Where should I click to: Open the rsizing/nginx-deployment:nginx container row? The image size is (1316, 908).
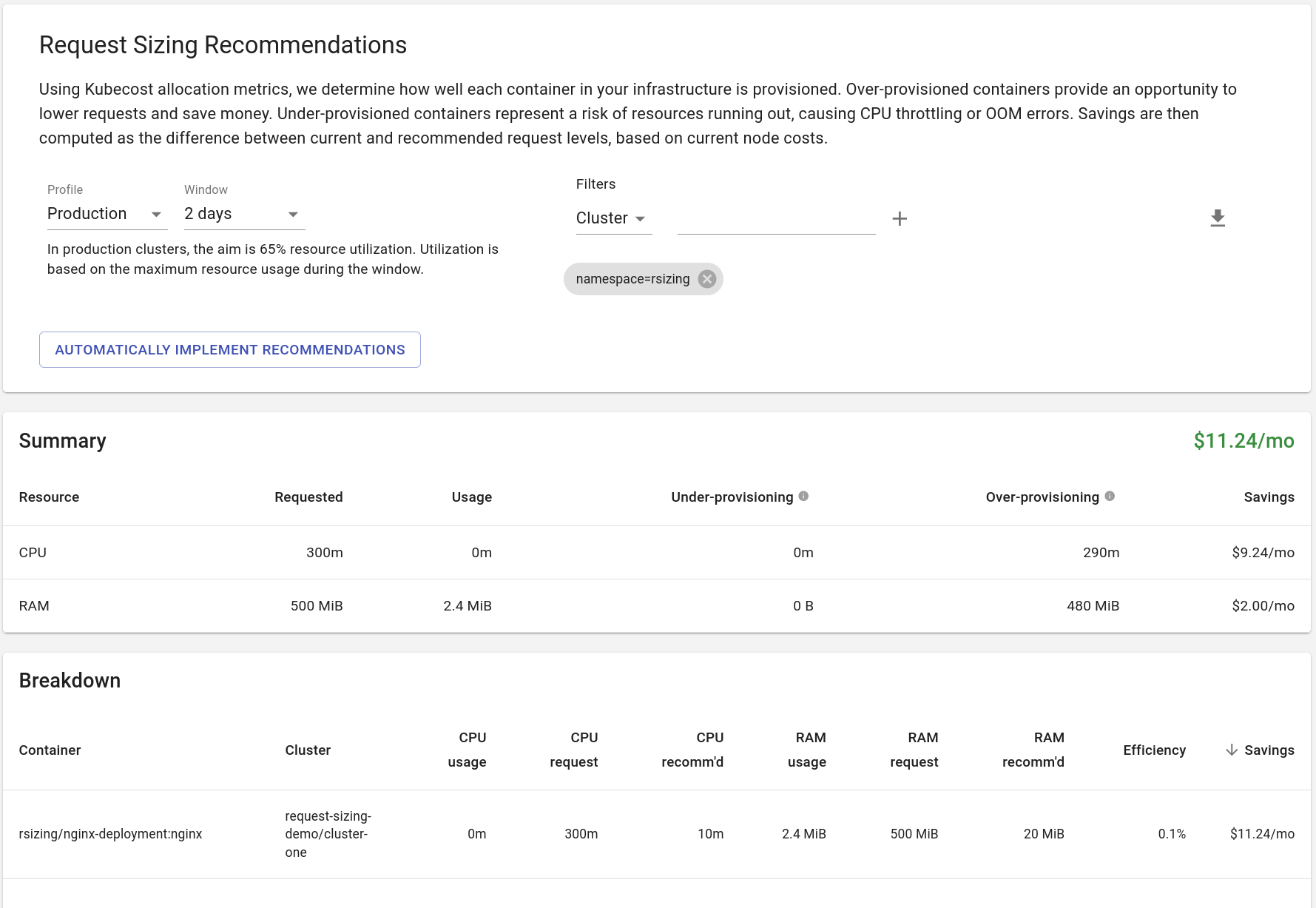[657, 834]
